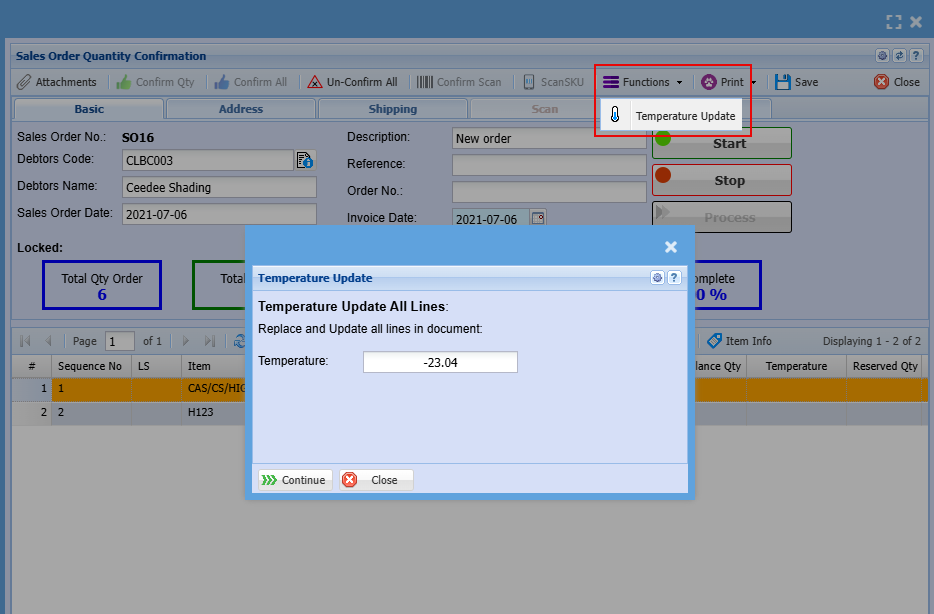This screenshot has width=934, height=614.
Task: Click the Confirm Qty thumbs-up button
Action: pos(155,82)
